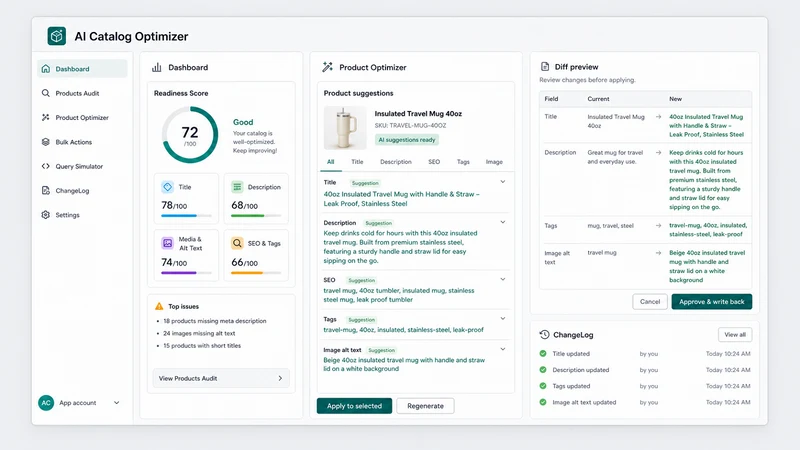Image resolution: width=800 pixels, height=450 pixels.
Task: Click the Regenerate button
Action: [426, 406]
